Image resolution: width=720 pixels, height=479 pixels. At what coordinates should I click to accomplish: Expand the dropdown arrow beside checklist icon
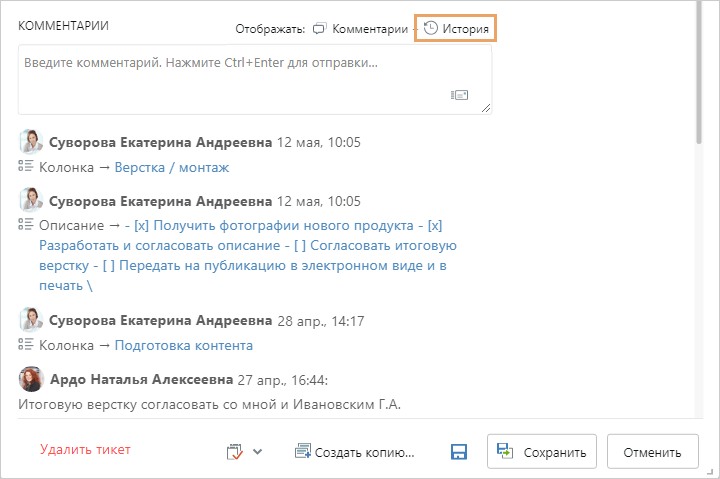[x=257, y=451]
